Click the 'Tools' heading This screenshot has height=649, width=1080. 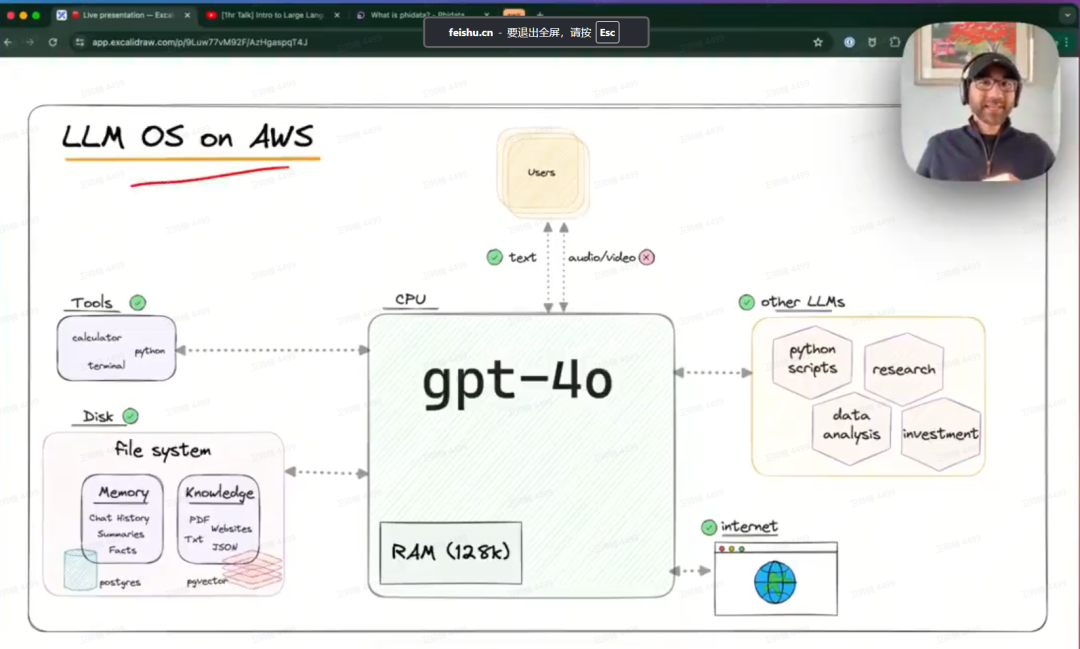pos(92,302)
